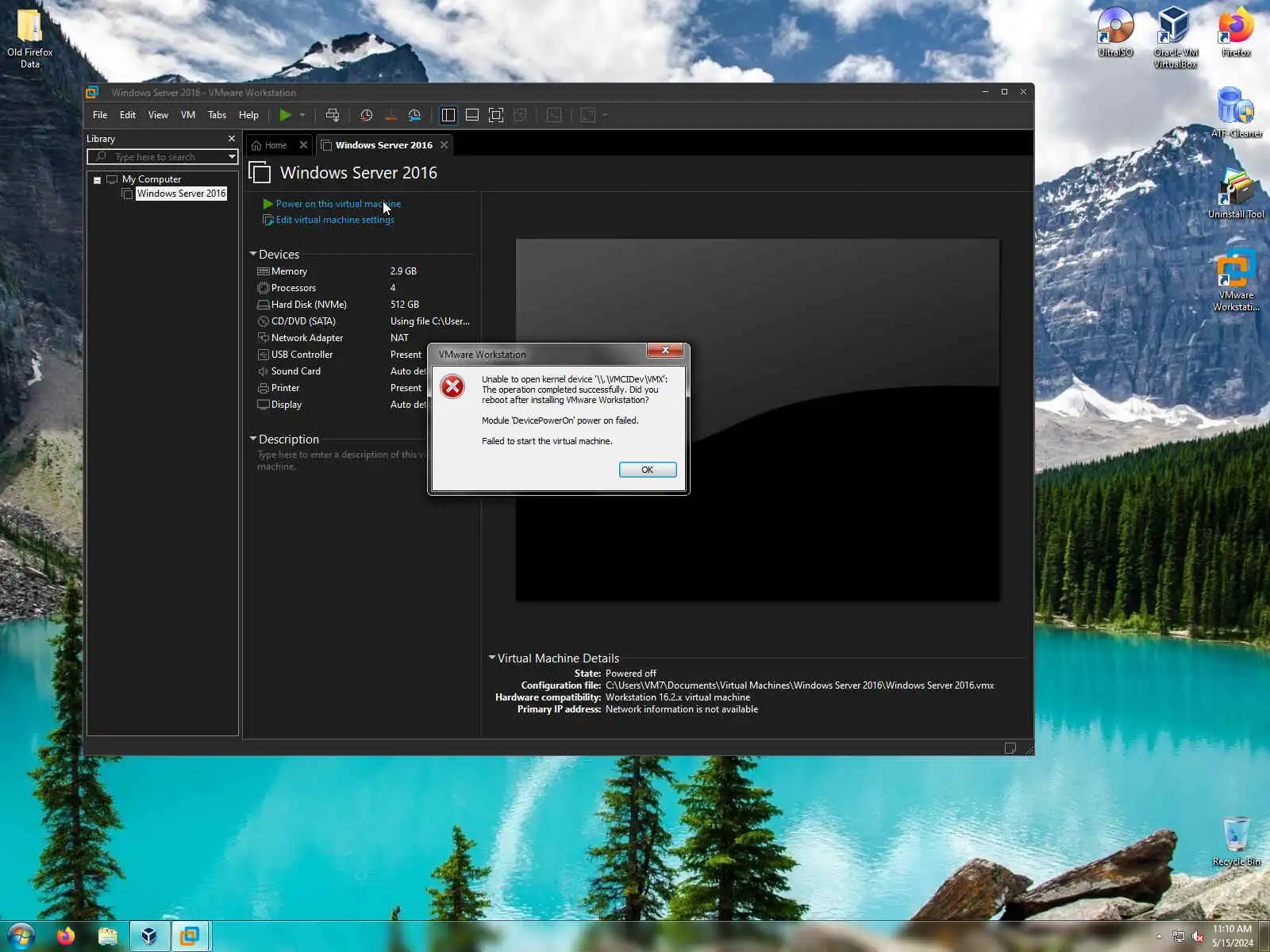Click the Revert to snapshot toolbar icon

pos(391,115)
